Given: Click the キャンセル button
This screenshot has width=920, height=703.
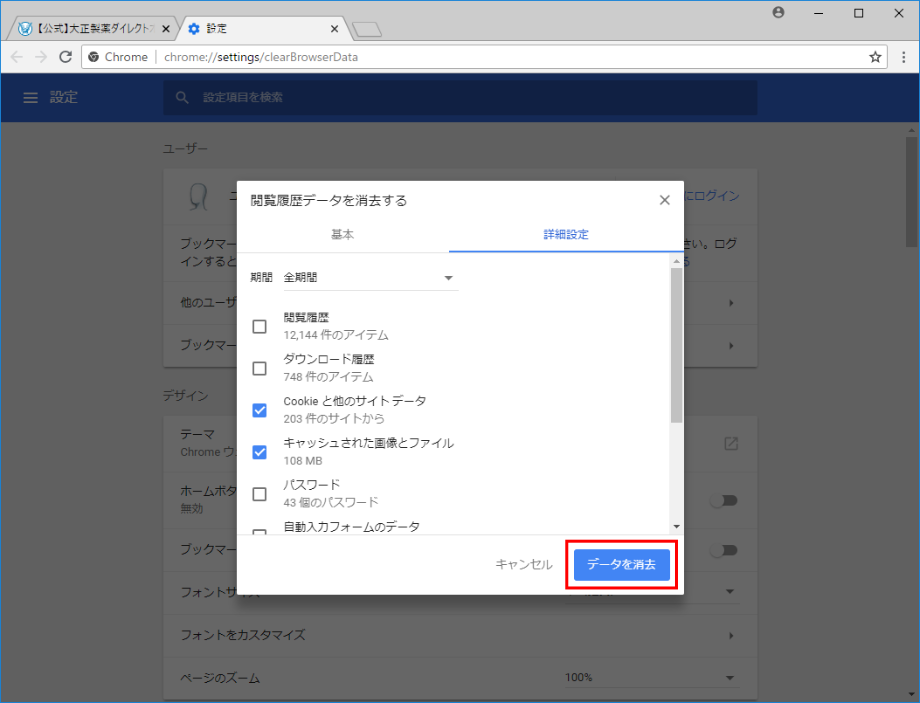Looking at the screenshot, I should pyautogui.click(x=524, y=565).
